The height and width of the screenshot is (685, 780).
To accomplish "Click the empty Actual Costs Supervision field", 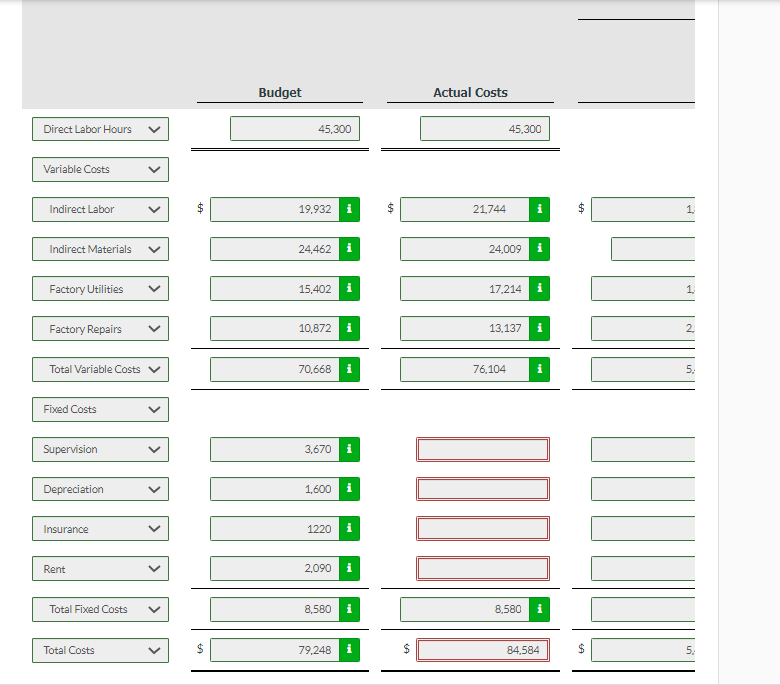I will coord(483,449).
